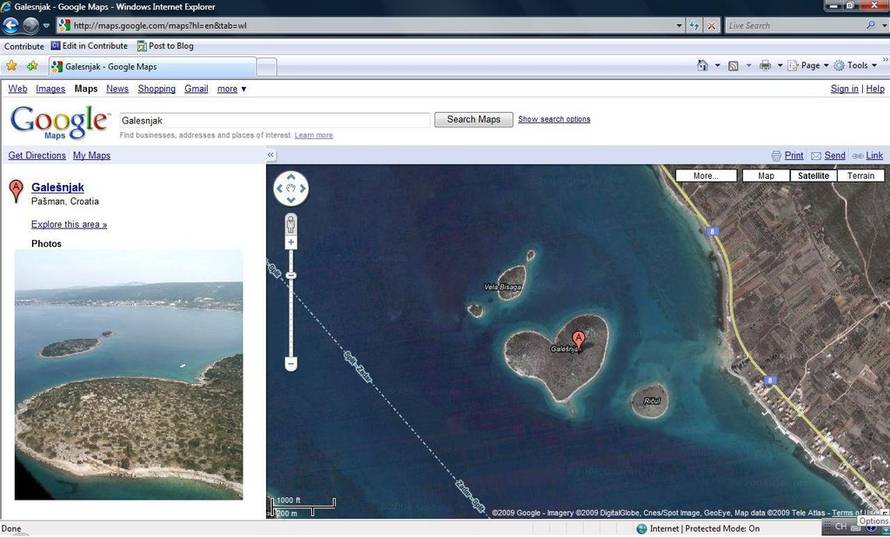This screenshot has height=537, width=890.
Task: Switch to Map view
Action: pos(766,176)
